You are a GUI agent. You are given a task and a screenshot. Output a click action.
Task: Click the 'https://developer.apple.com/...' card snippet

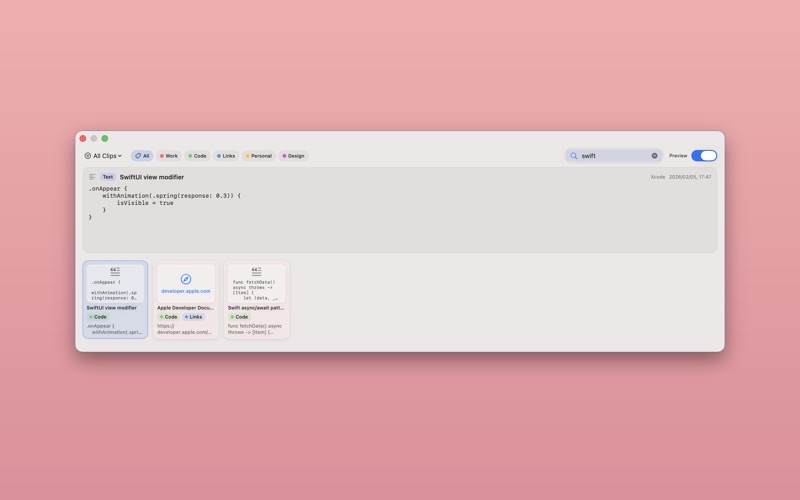click(x=184, y=329)
